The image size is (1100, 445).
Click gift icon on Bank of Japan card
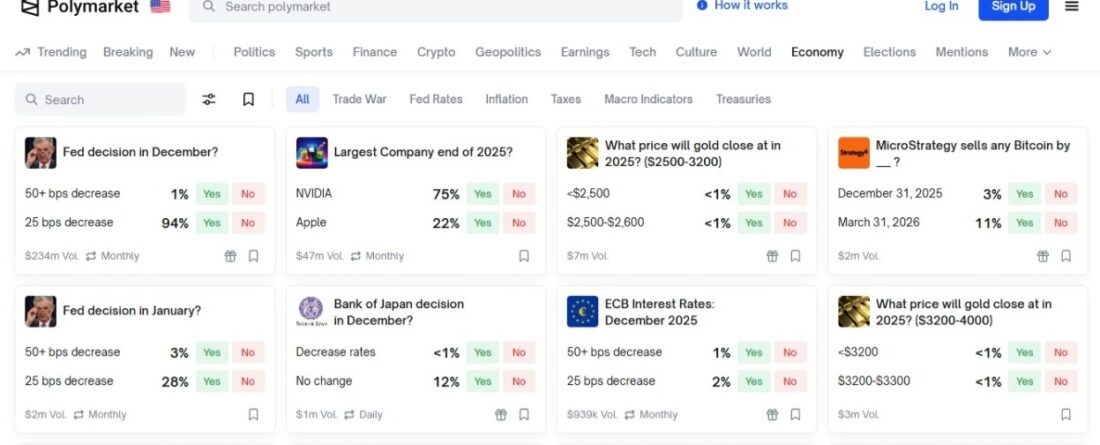point(502,414)
